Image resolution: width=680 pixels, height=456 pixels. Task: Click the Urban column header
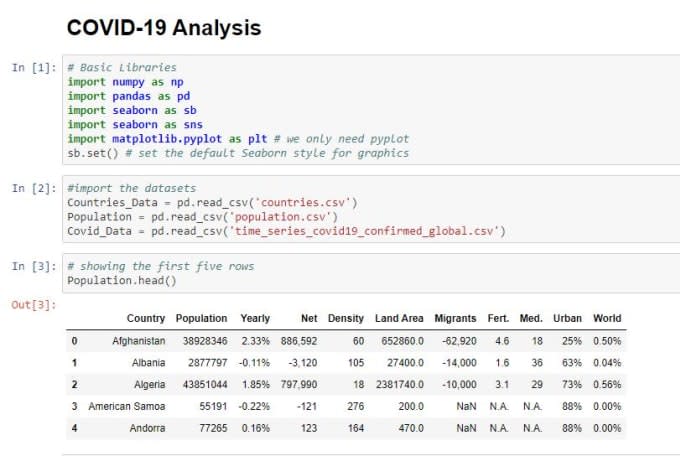(x=567, y=318)
